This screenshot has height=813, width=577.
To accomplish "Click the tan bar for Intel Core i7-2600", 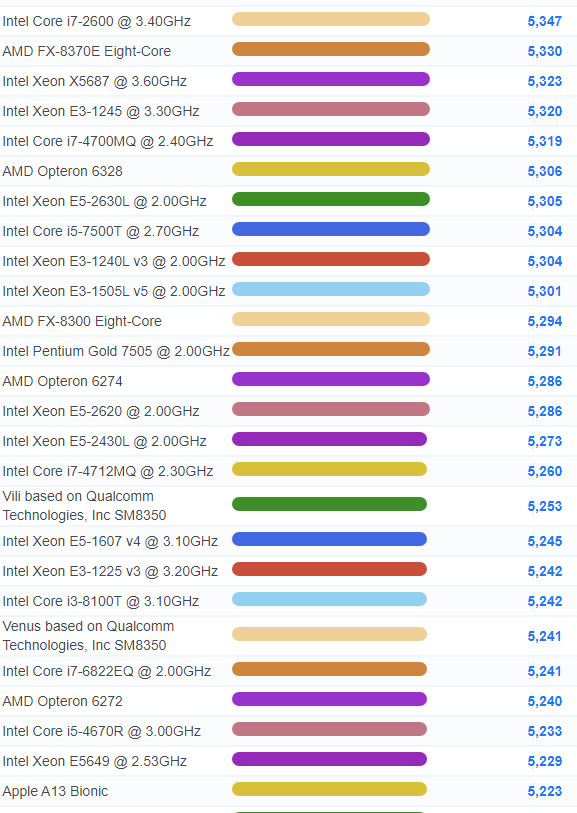I will tap(331, 19).
